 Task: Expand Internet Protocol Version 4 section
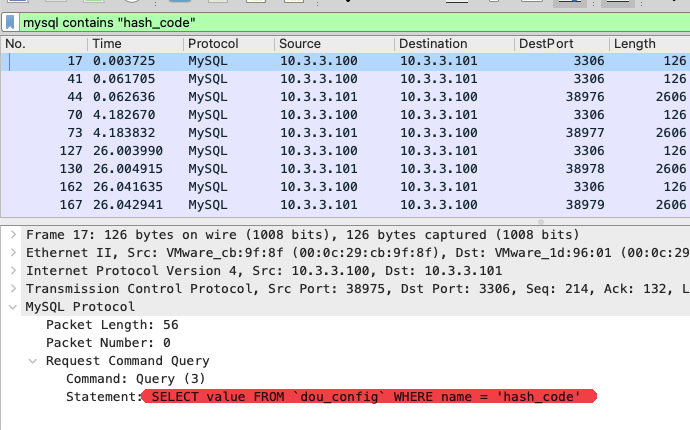point(11,270)
